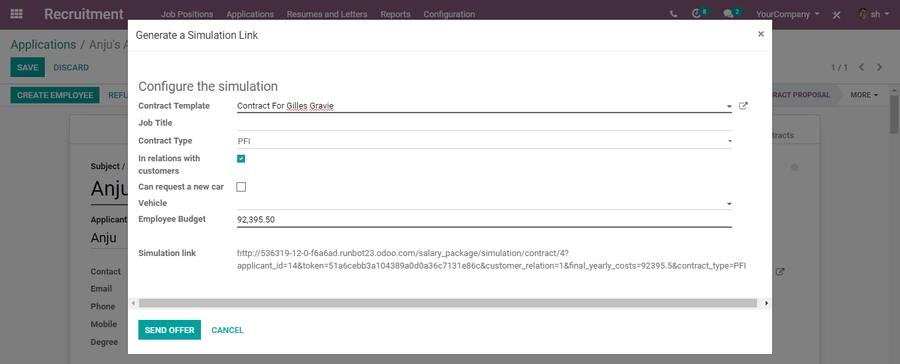
Task: Click the Configure the simulation heading
Action: pyautogui.click(x=208, y=86)
